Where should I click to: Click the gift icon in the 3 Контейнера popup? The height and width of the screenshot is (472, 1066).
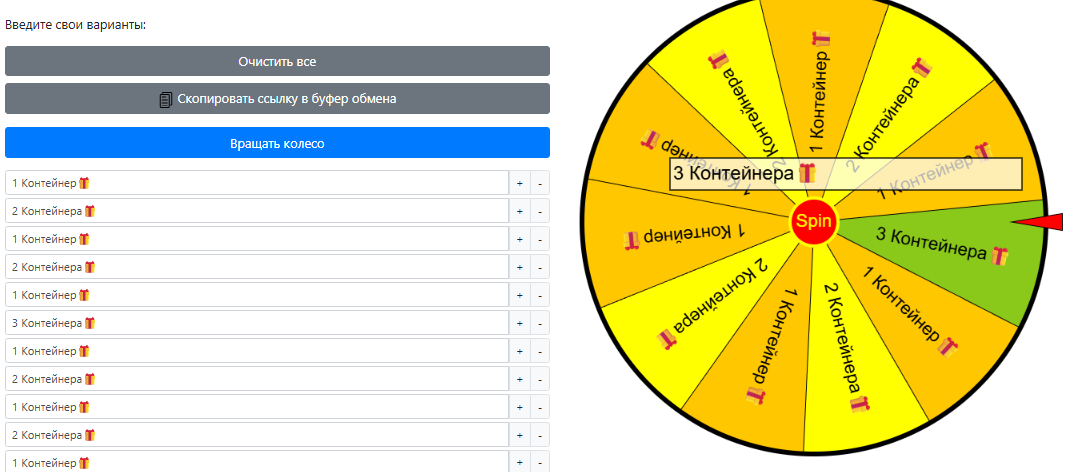(807, 173)
